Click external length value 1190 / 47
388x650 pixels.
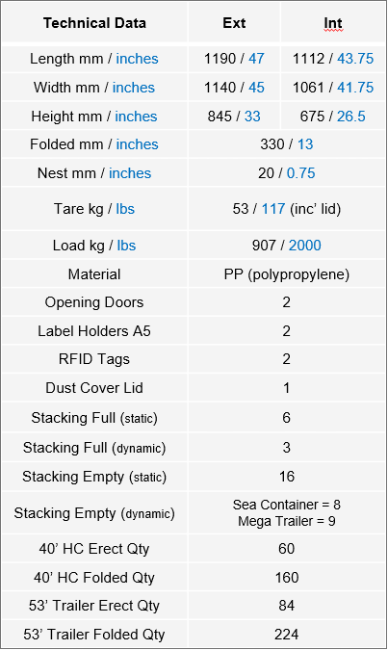tap(234, 59)
